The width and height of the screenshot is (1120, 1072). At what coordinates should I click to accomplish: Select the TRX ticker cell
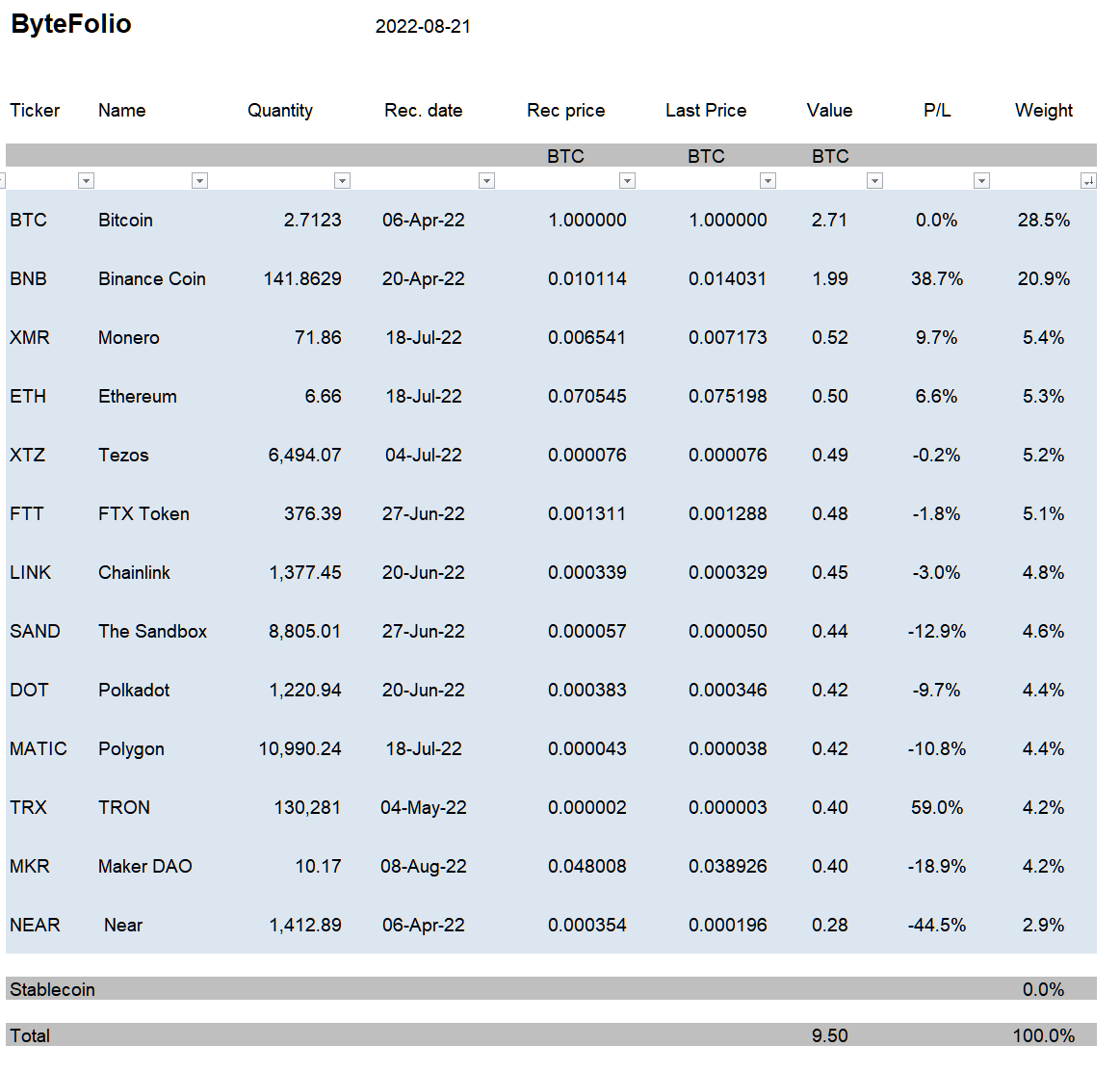pos(29,807)
